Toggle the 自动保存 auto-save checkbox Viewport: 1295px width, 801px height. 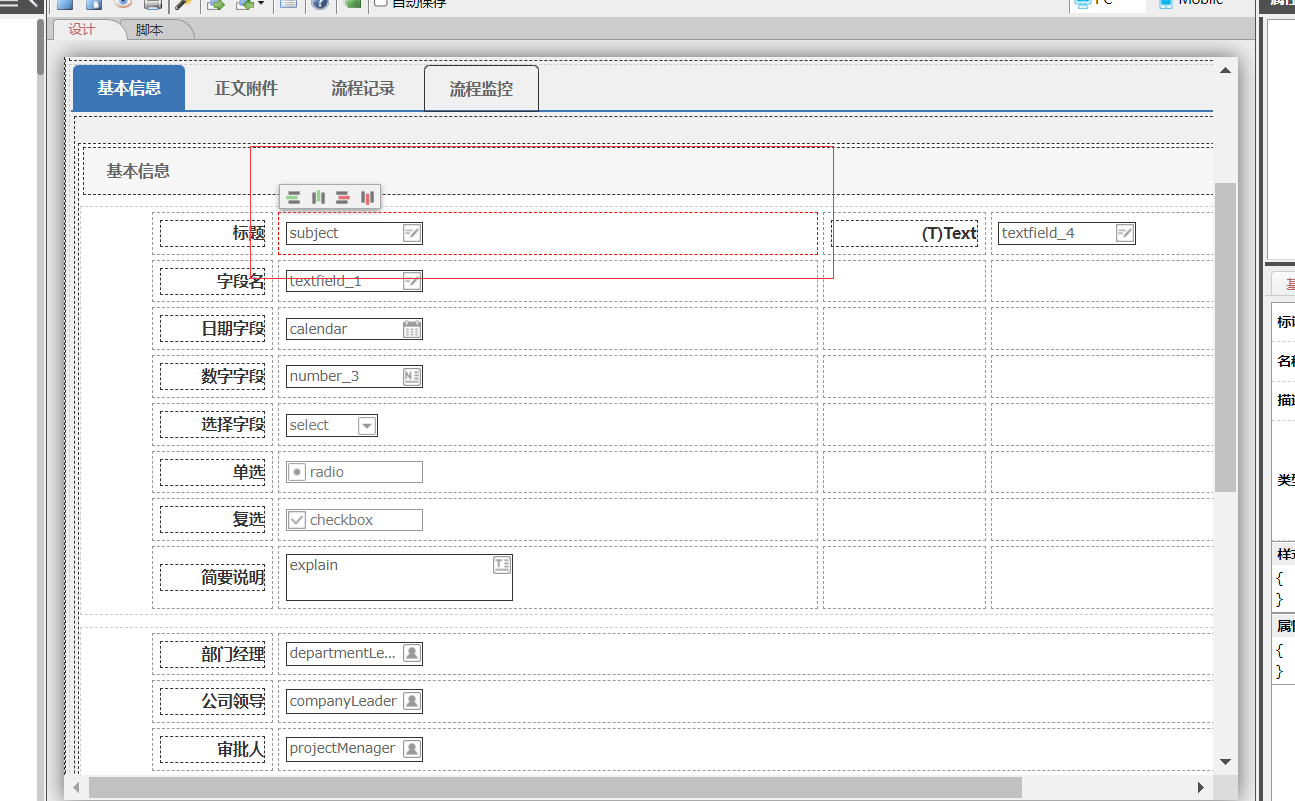coord(381,3)
